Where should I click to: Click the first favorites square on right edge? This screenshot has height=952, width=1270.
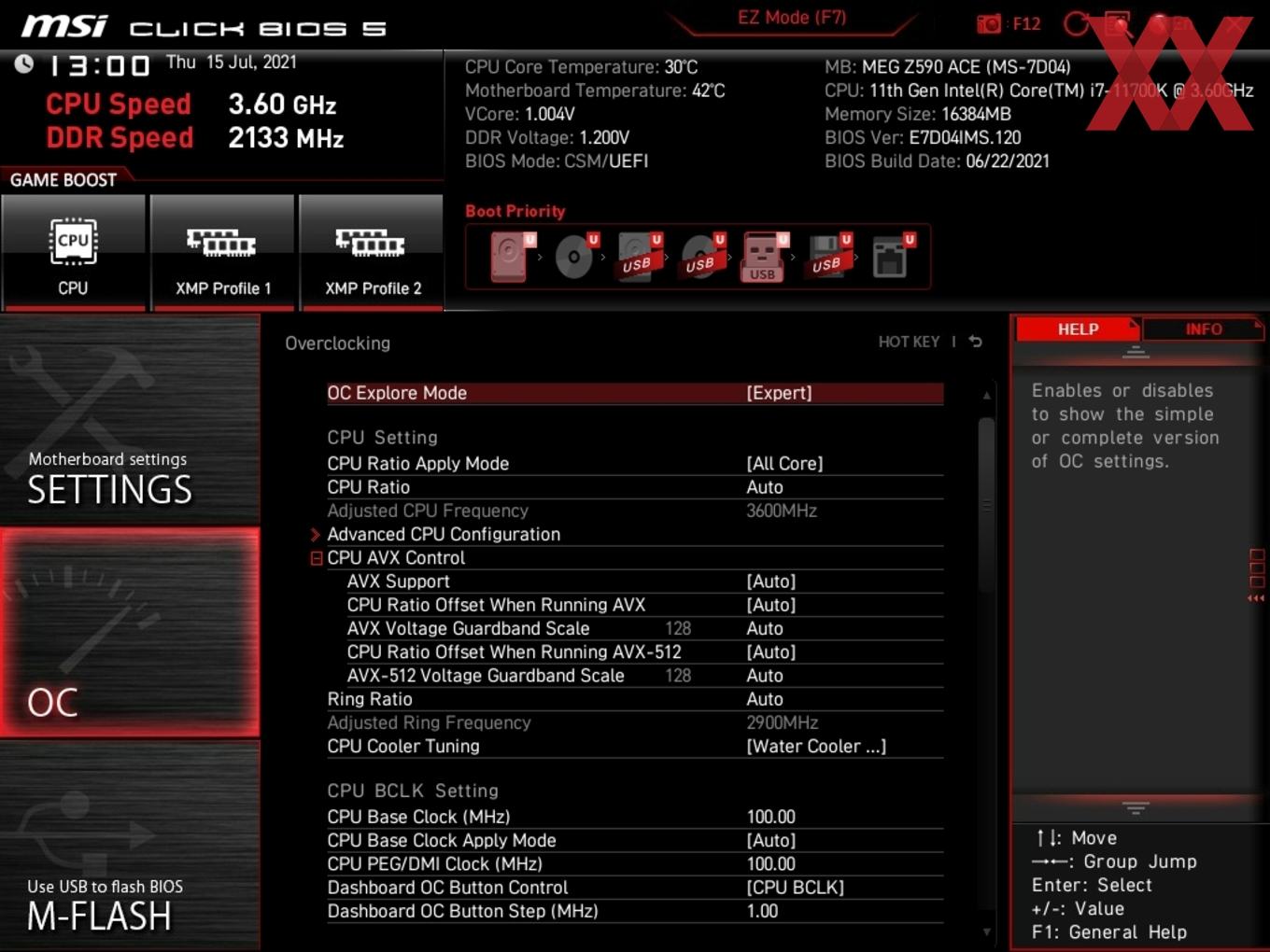tap(1257, 556)
